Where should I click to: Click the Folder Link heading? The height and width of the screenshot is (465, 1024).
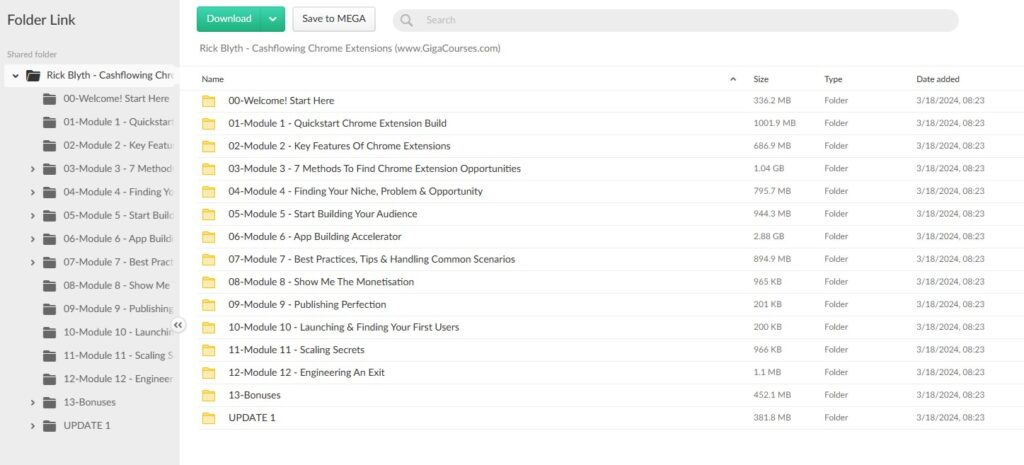pyautogui.click(x=41, y=20)
